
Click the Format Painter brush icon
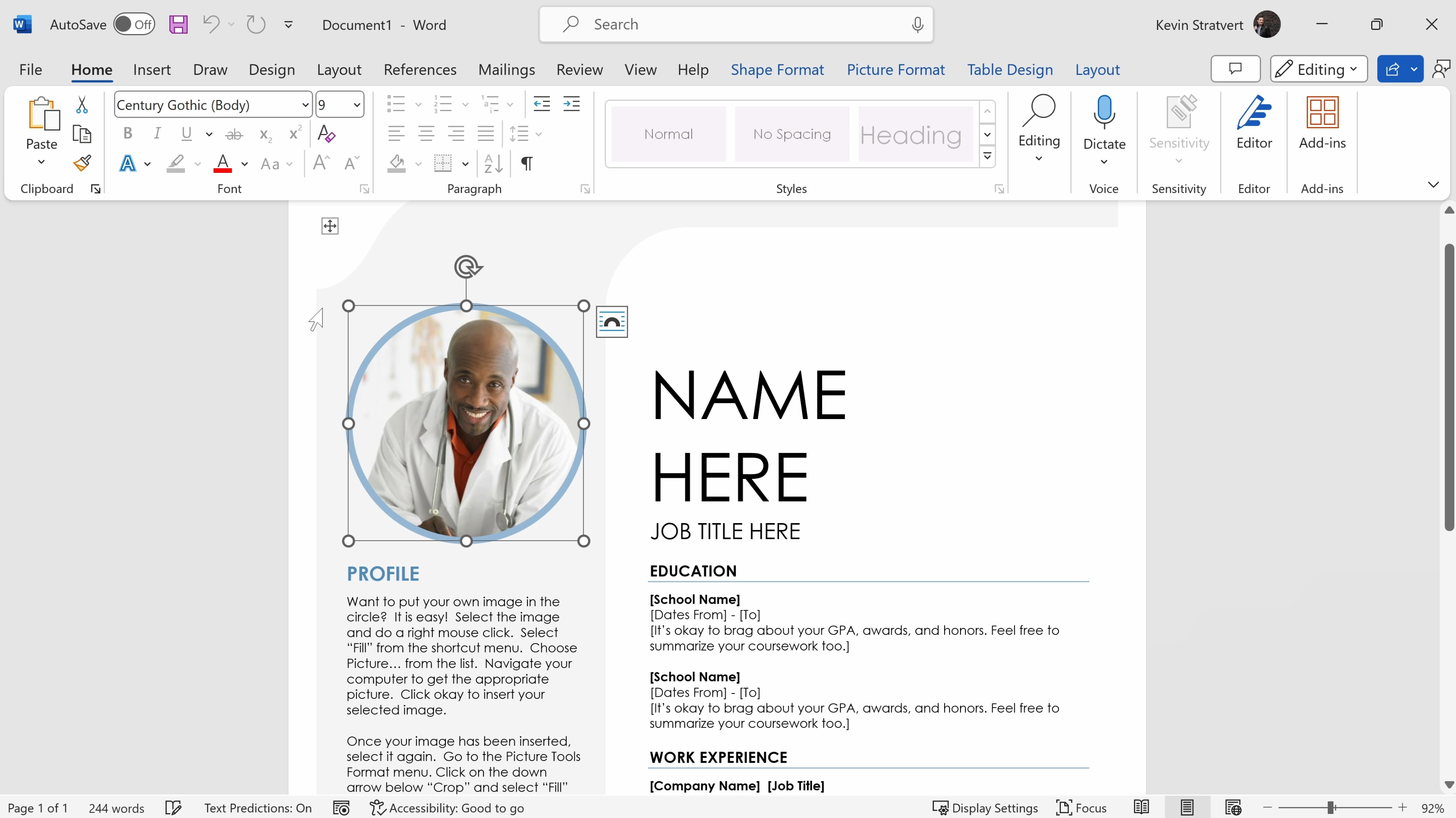(82, 163)
